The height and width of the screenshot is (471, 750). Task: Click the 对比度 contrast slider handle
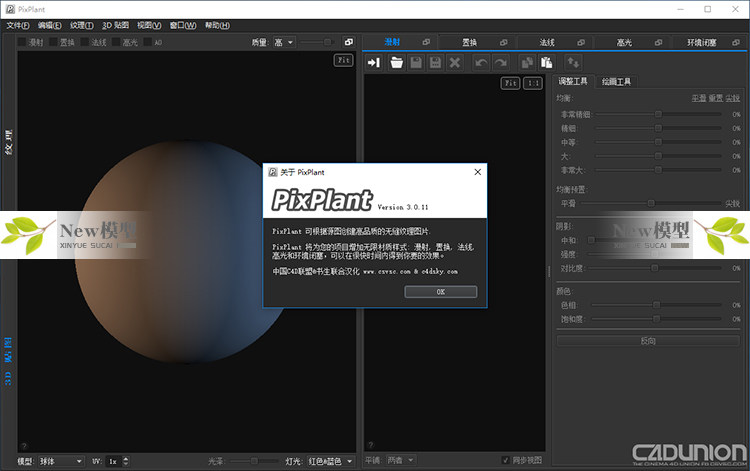click(654, 268)
